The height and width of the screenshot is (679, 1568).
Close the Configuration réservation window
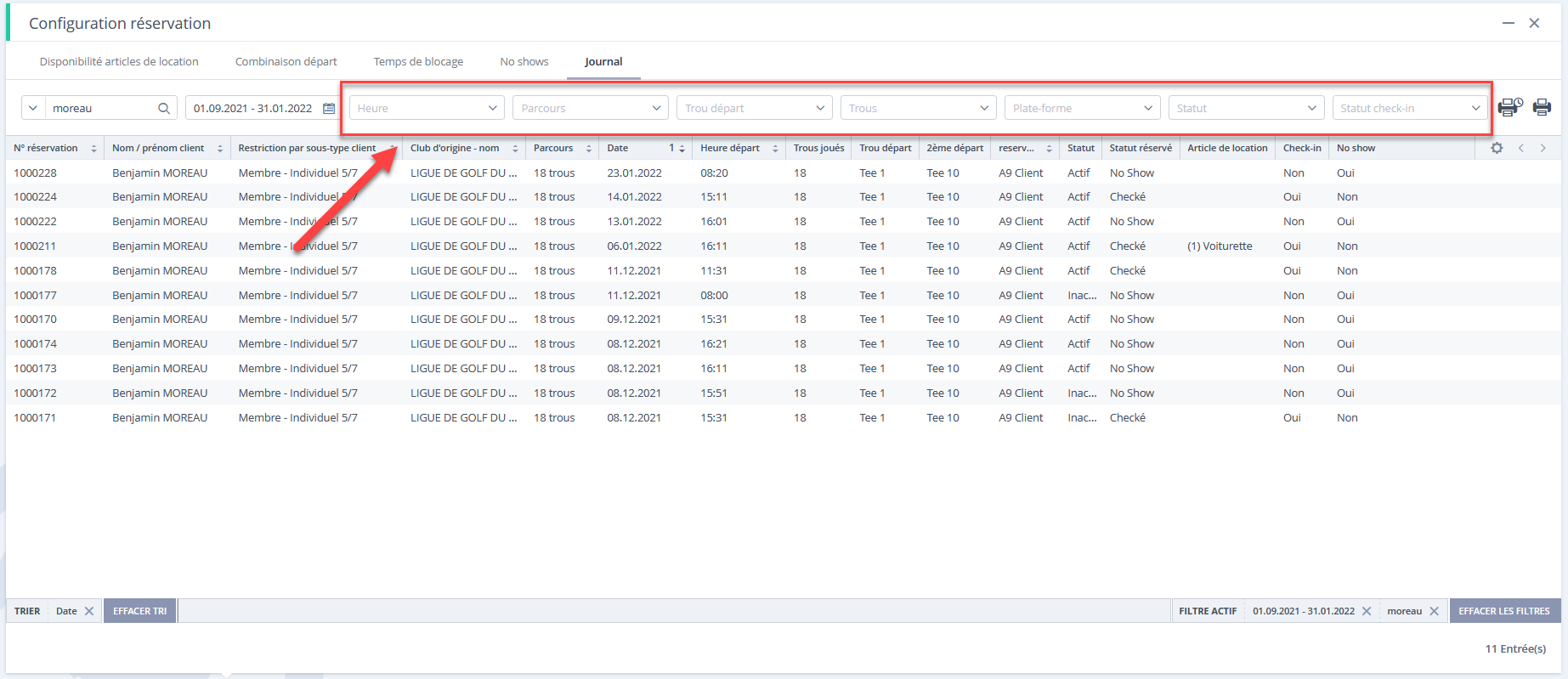click(1535, 23)
